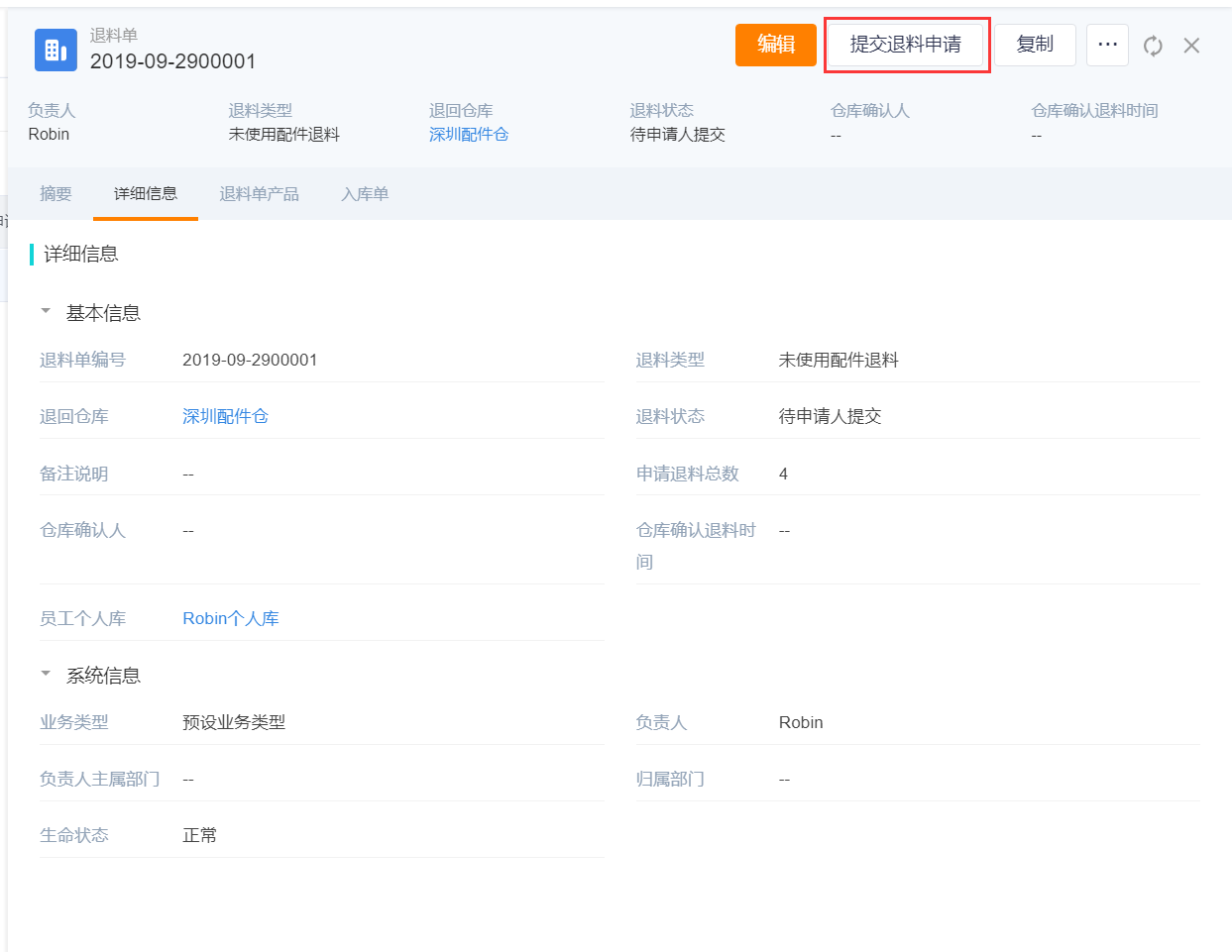1232x952 pixels.
Task: Click the 系统信息 section title
Action: click(x=103, y=676)
